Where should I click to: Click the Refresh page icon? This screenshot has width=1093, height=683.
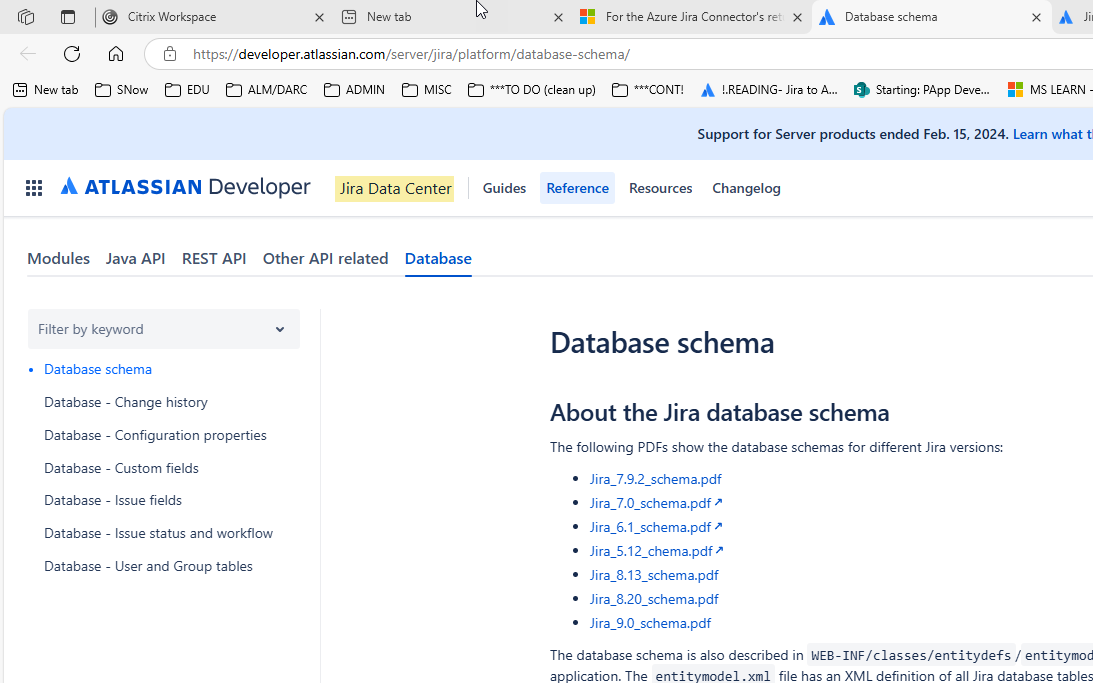[x=71, y=54]
